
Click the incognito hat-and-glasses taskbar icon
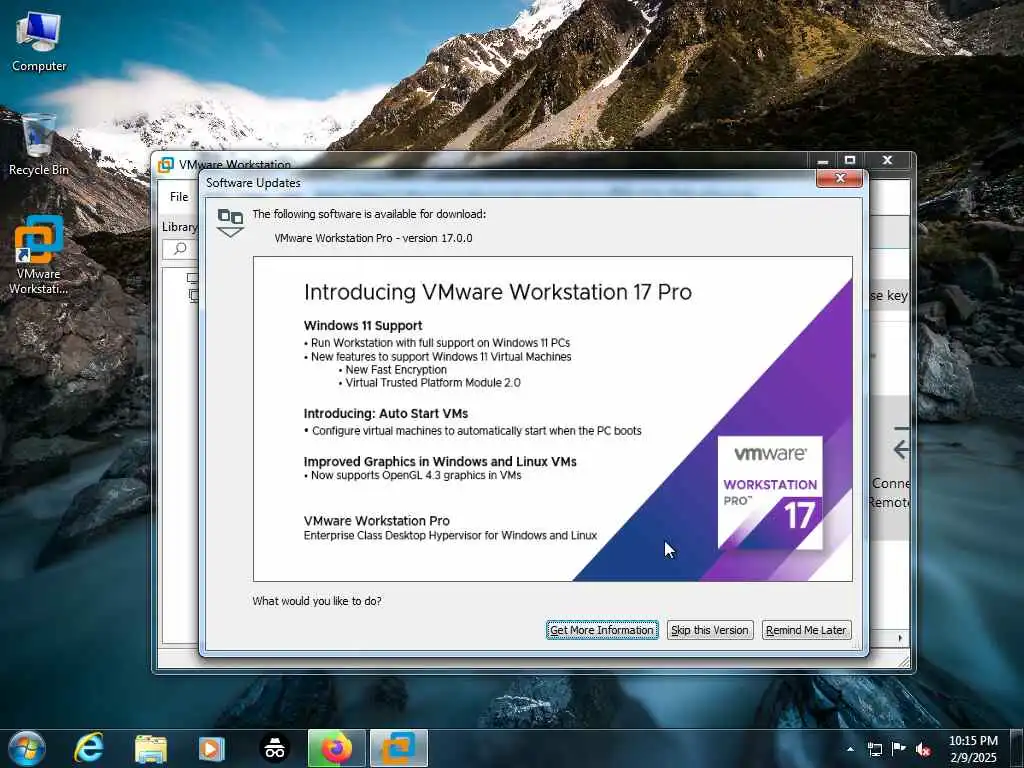pyautogui.click(x=274, y=749)
